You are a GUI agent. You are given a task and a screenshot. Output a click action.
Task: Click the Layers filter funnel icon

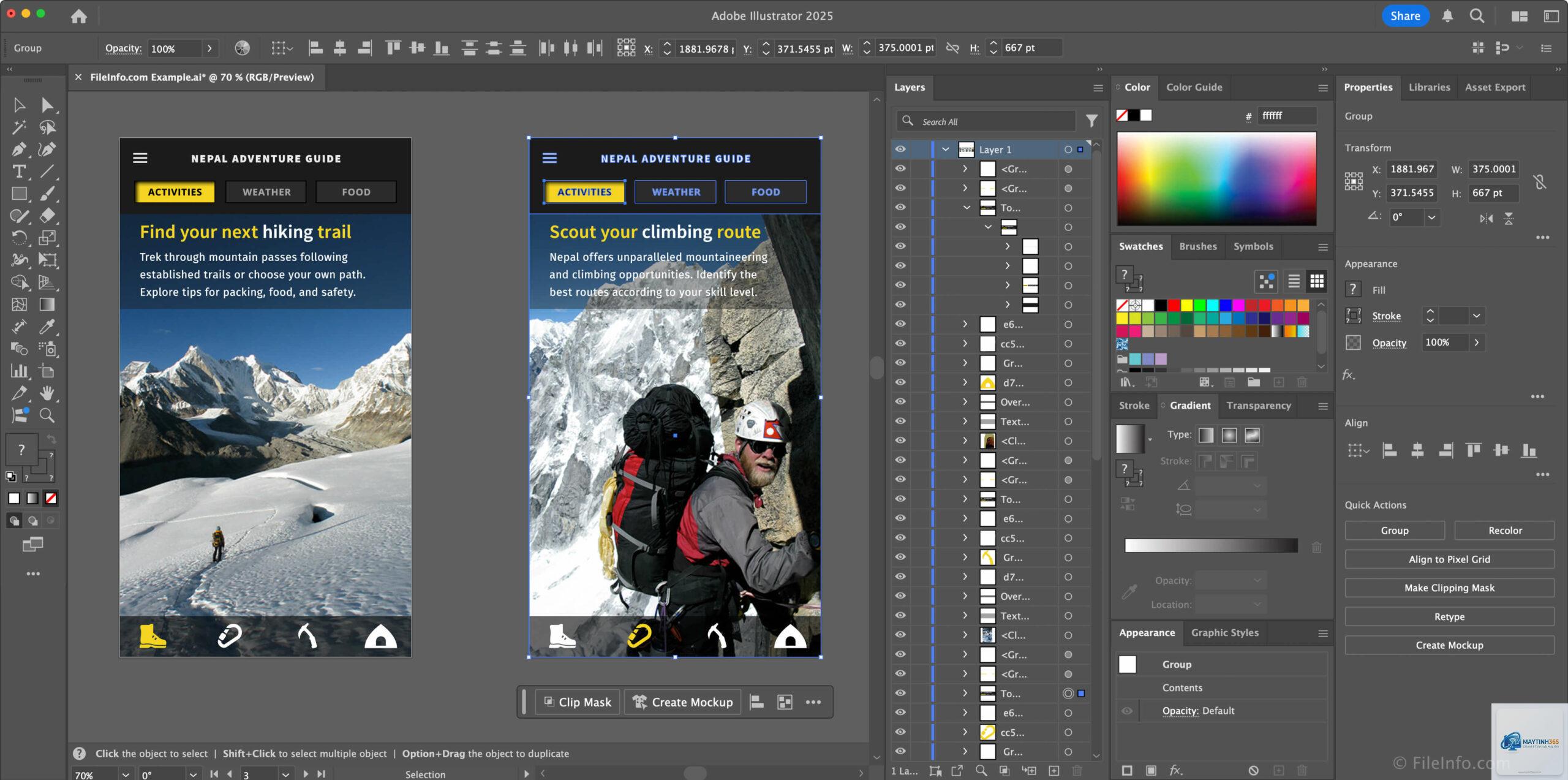click(1091, 121)
